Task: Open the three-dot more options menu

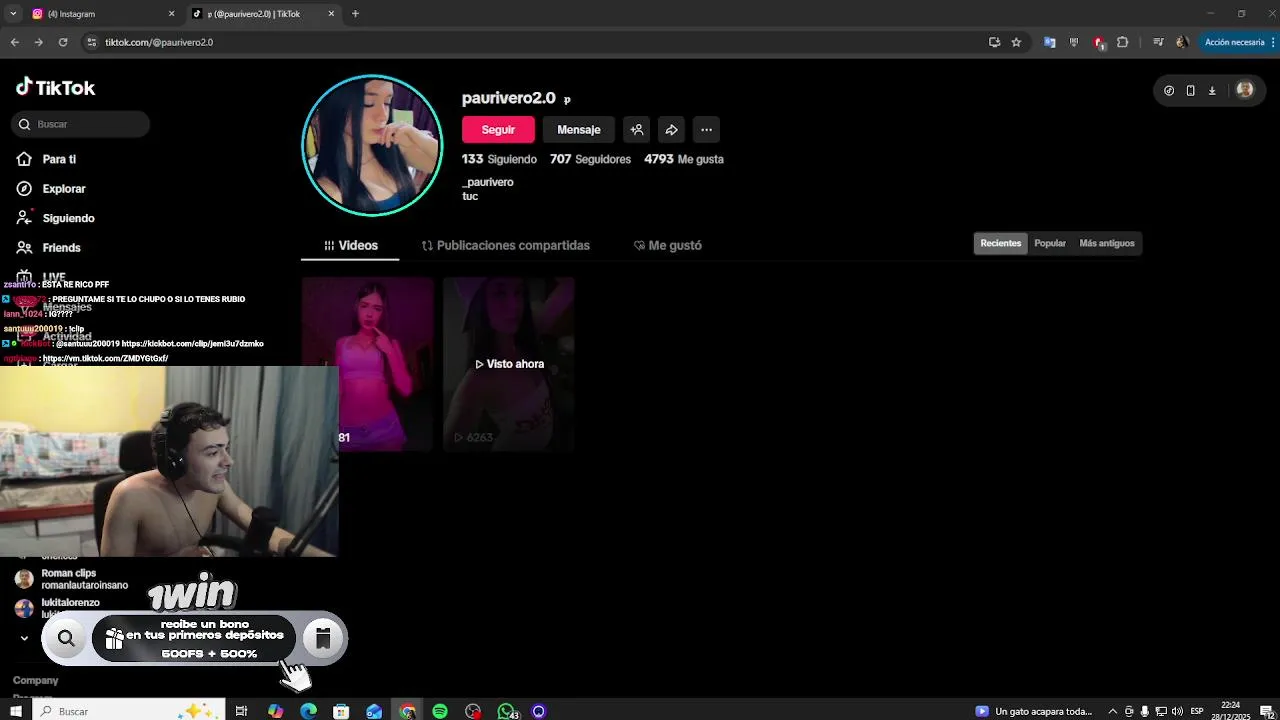Action: point(707,130)
